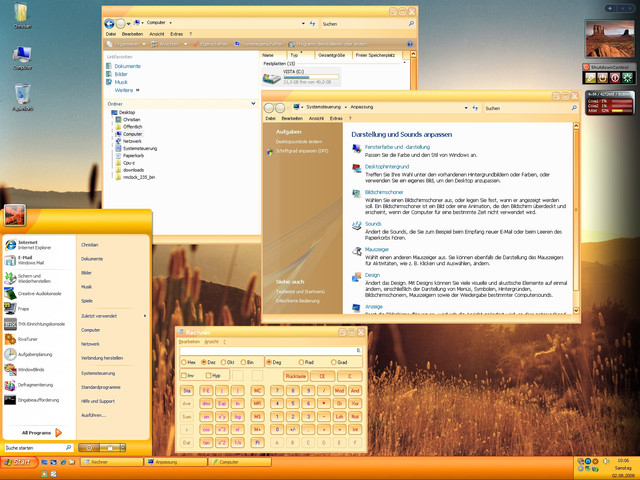Viewport: 640px width, 480px height.
Task: Refresh the Computer window address bar
Action: [x=313, y=24]
